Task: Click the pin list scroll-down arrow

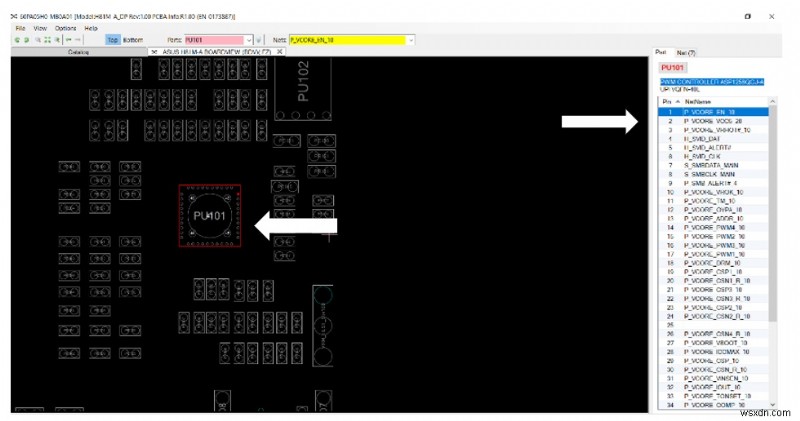Action: [x=772, y=405]
